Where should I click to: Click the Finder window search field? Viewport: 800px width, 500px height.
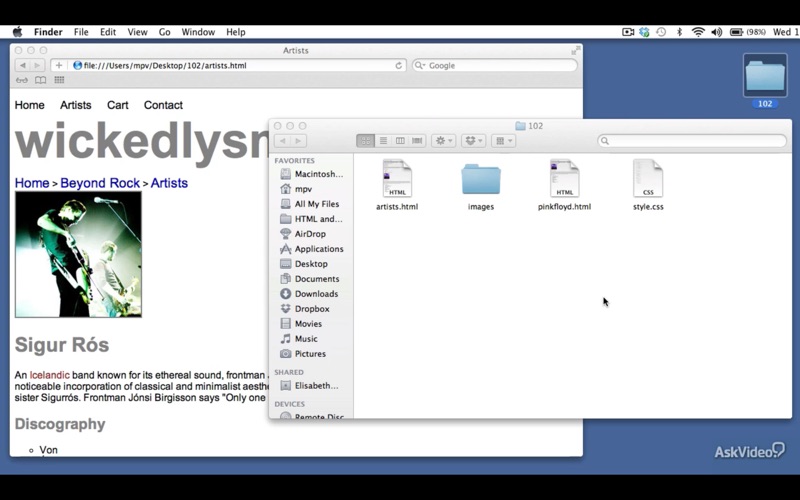(x=692, y=141)
